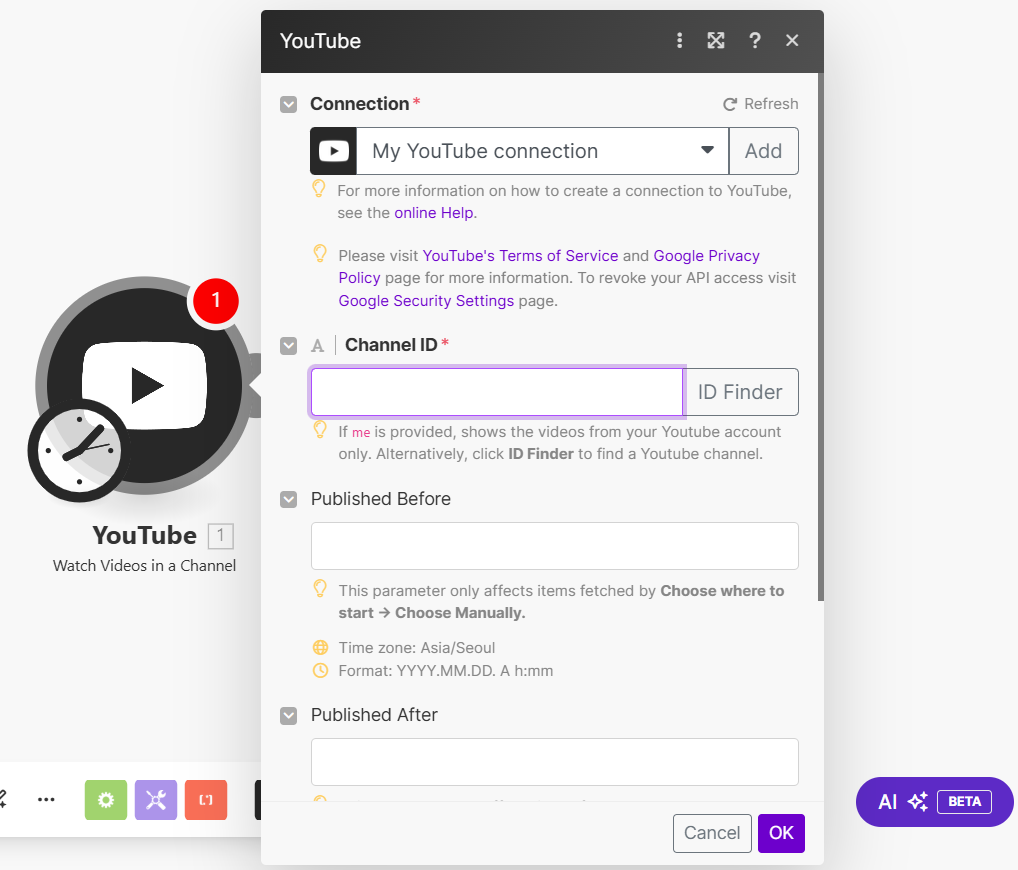The image size is (1018, 870).
Task: Open the online Help link
Action: point(434,213)
